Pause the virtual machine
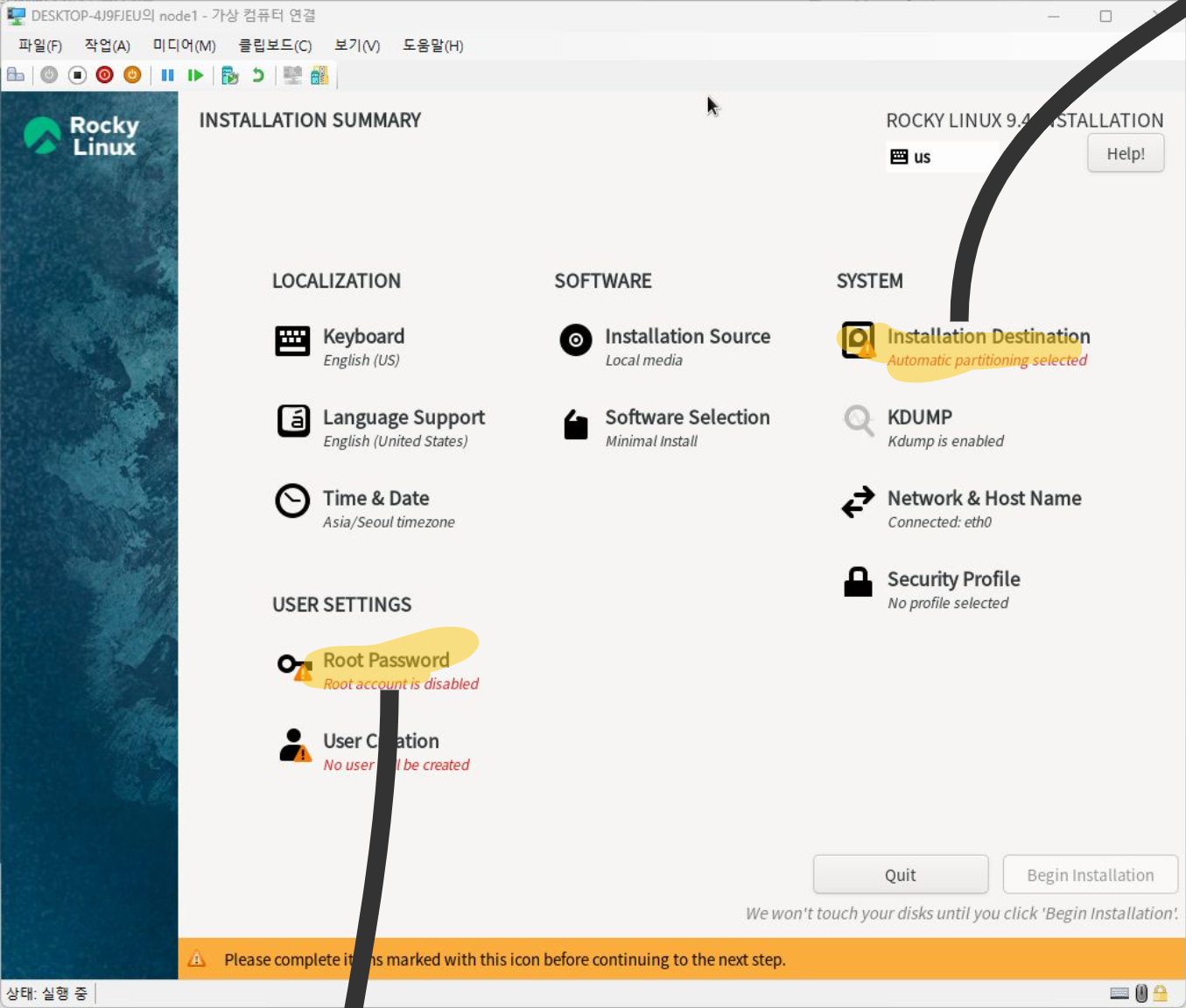 click(168, 75)
